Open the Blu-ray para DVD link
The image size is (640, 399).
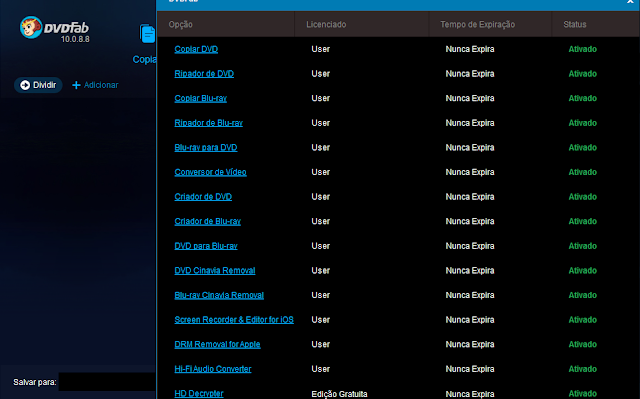click(206, 147)
